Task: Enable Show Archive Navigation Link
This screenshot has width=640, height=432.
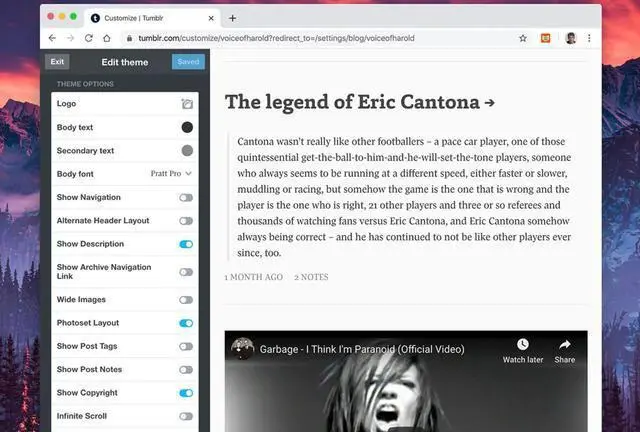Action: tap(186, 272)
